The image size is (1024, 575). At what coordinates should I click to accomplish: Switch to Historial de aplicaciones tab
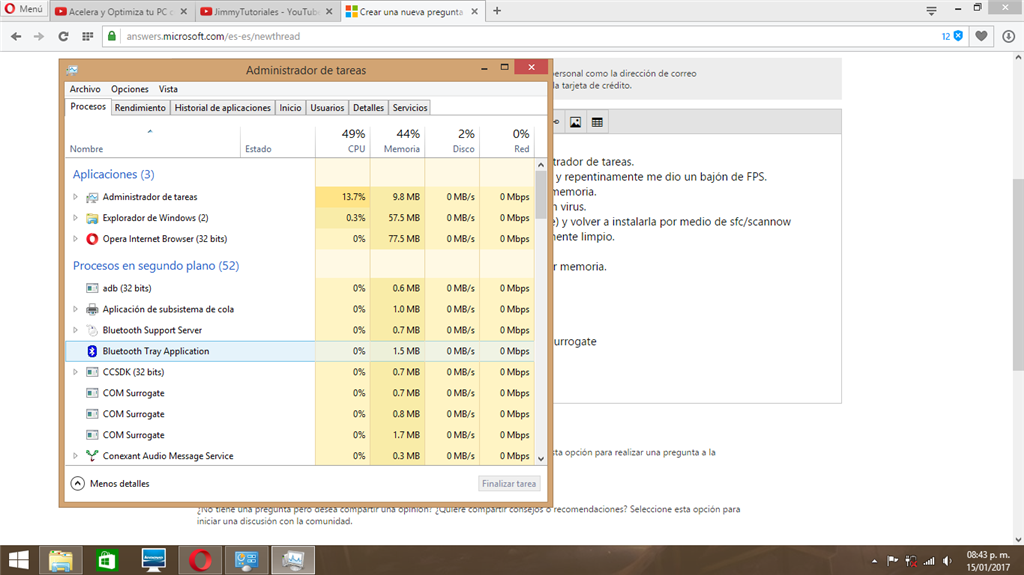[x=223, y=108]
